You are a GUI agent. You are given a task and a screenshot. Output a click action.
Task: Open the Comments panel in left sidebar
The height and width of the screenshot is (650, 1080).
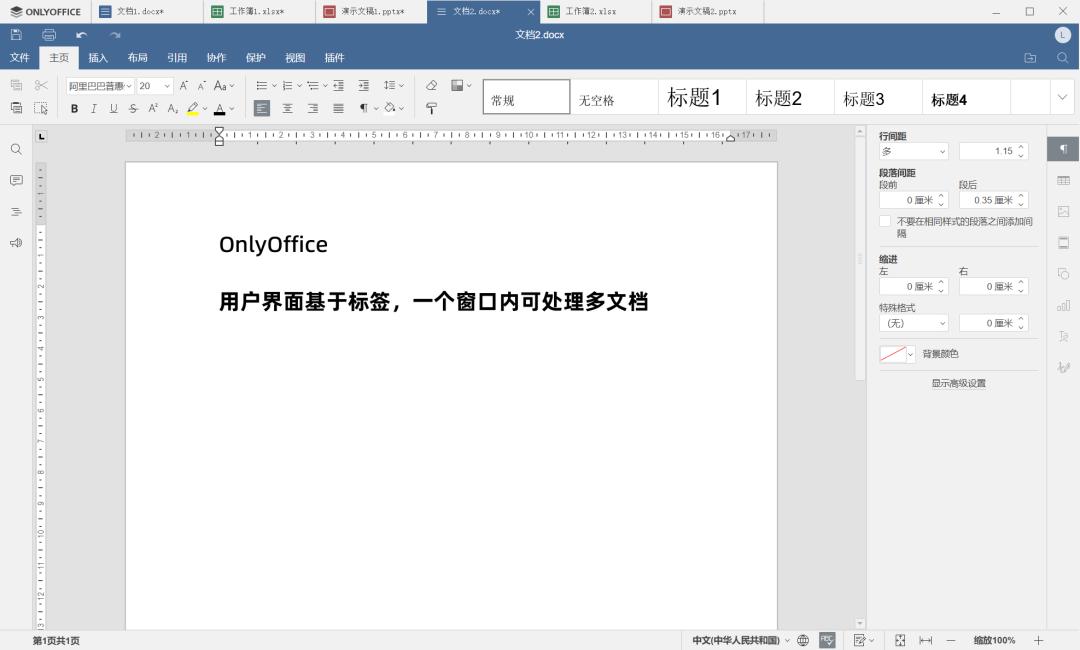click(15, 180)
